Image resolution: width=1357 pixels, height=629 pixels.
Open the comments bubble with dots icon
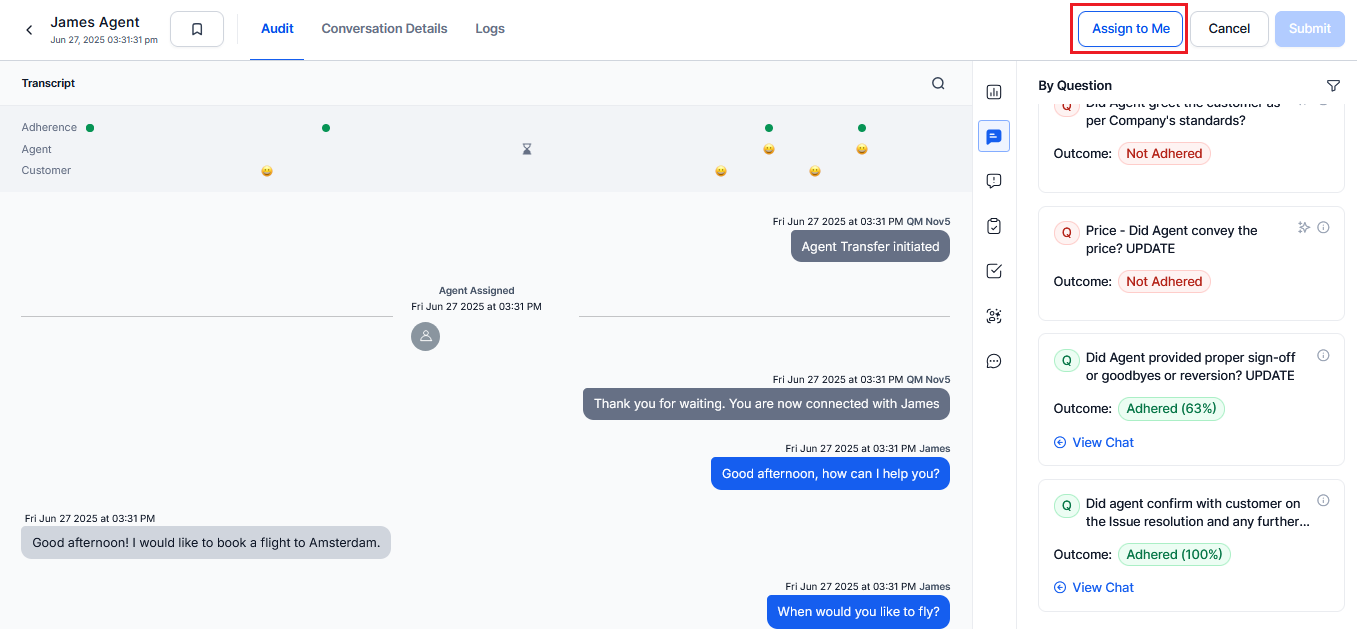(x=994, y=361)
